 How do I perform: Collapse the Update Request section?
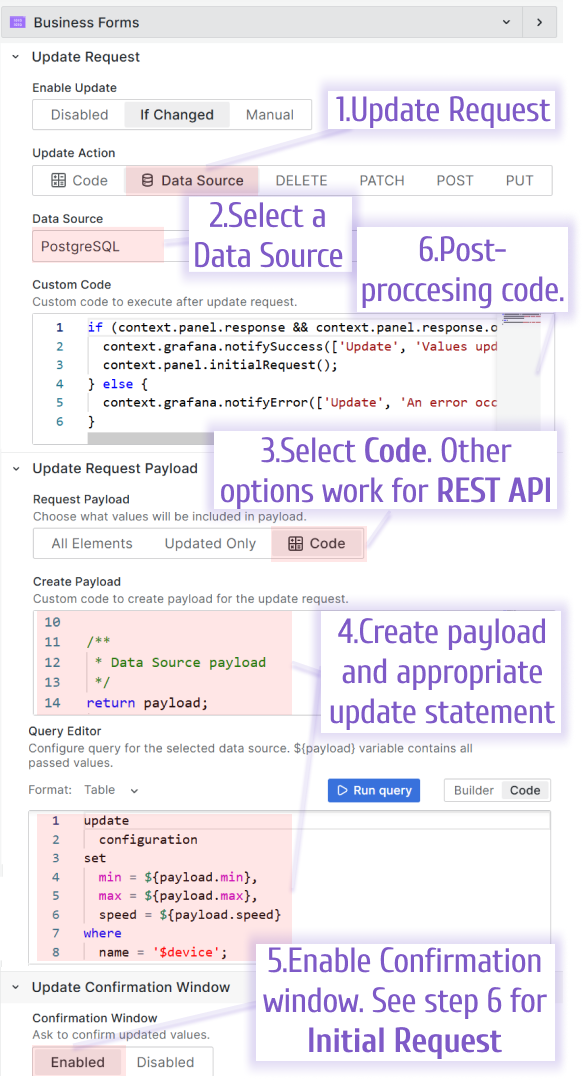tap(17, 57)
